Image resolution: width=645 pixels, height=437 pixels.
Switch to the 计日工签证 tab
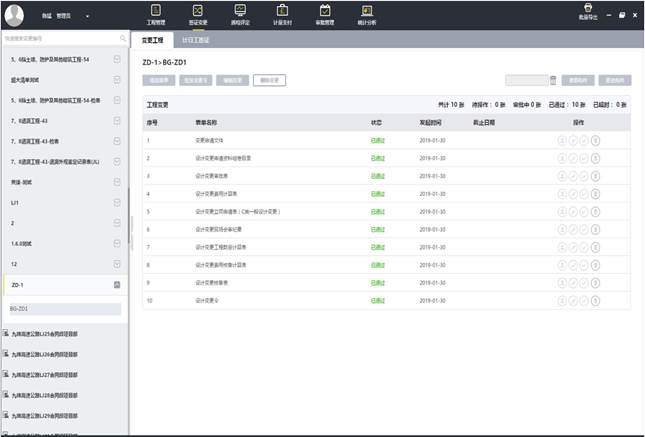[x=196, y=39]
